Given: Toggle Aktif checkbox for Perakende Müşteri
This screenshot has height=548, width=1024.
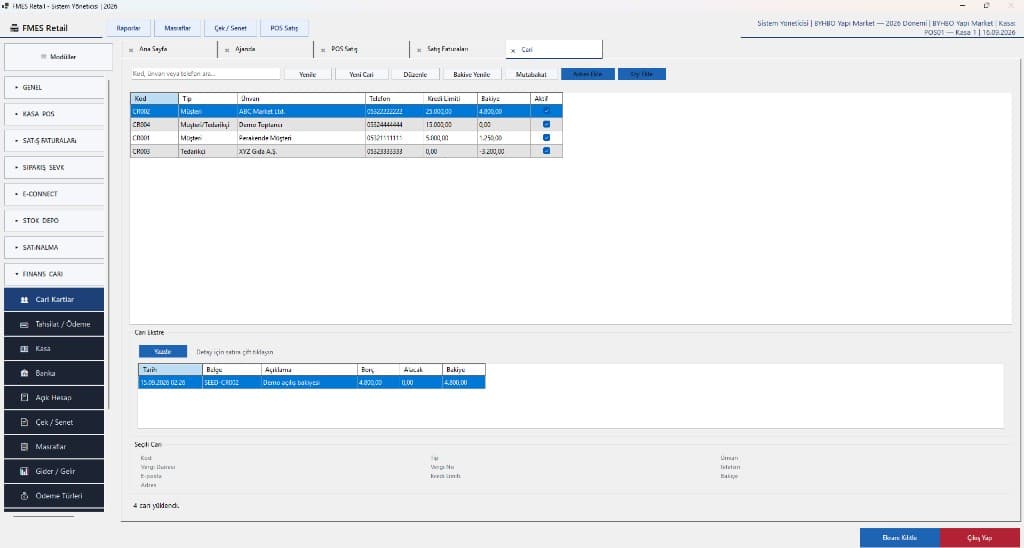Looking at the screenshot, I should tap(547, 138).
